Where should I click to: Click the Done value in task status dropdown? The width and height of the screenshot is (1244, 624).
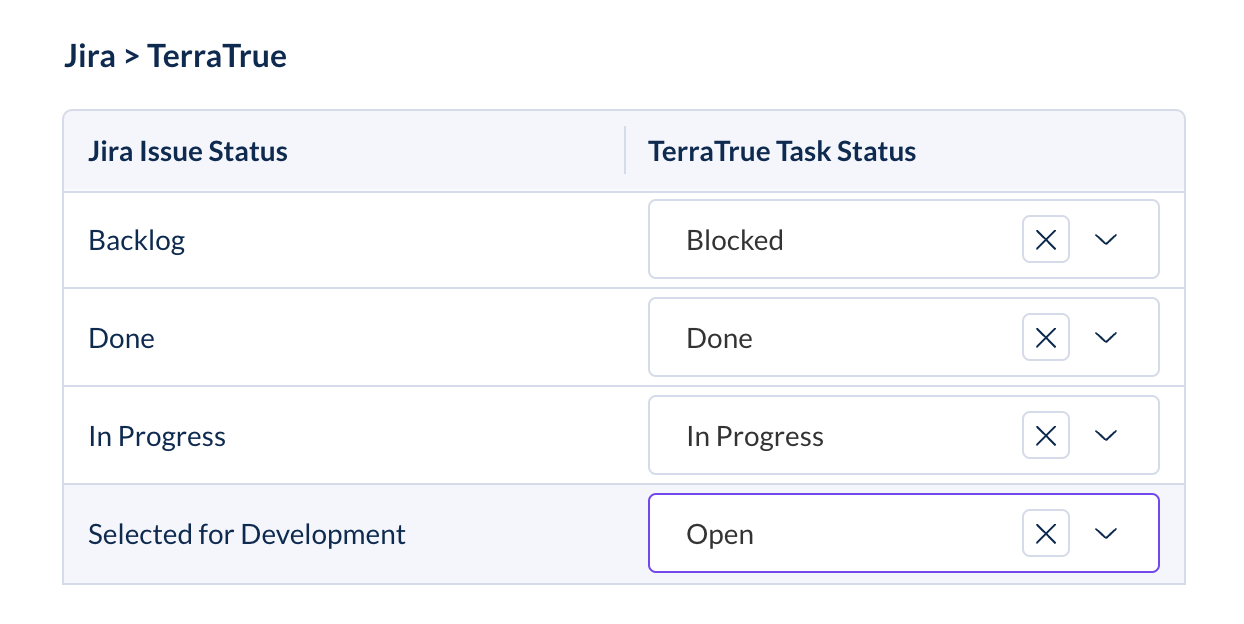(719, 338)
